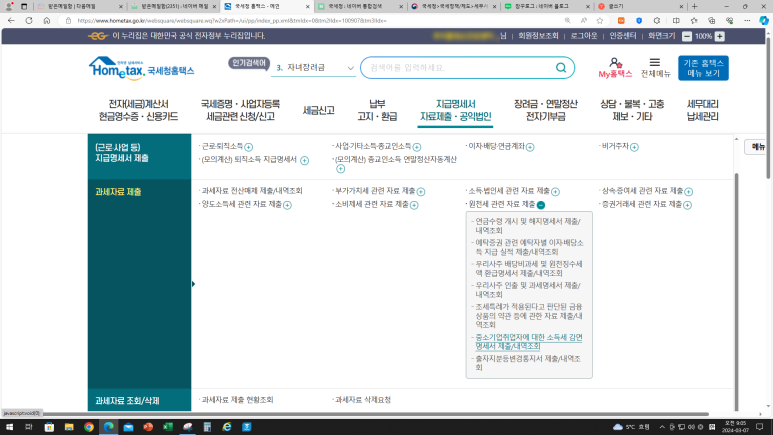
Task: Open 납부 고지·환급 menu
Action: pyautogui.click(x=377, y=110)
